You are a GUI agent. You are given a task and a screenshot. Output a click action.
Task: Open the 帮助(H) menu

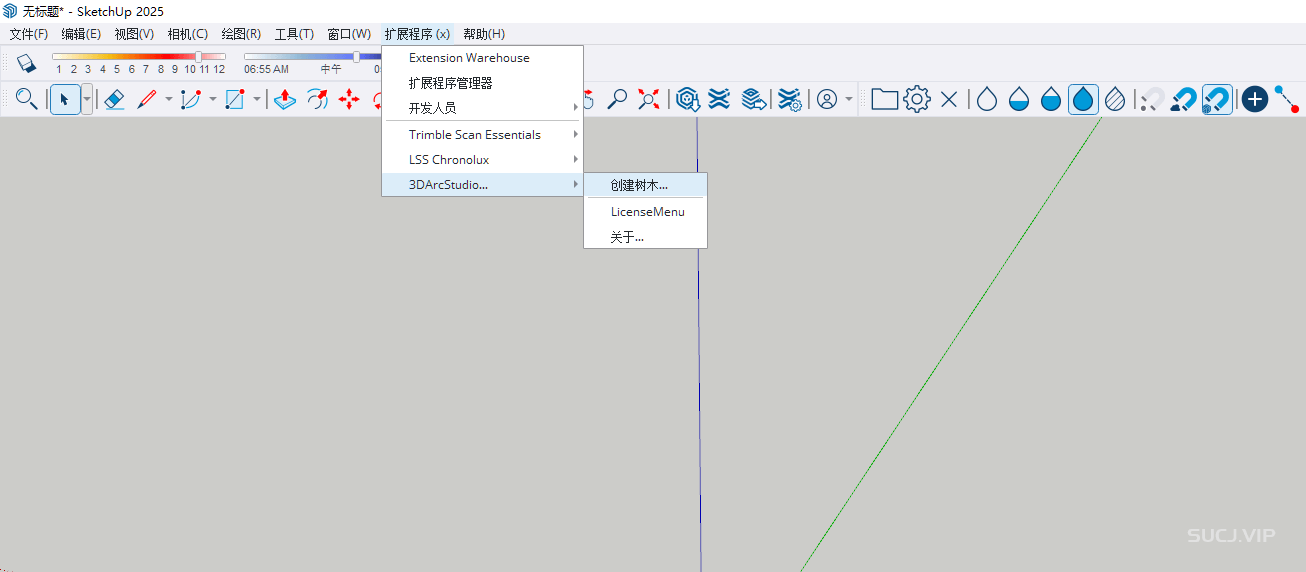tap(484, 34)
